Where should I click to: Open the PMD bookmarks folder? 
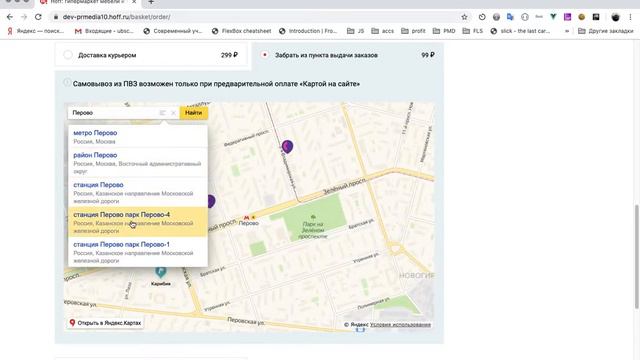coord(444,31)
